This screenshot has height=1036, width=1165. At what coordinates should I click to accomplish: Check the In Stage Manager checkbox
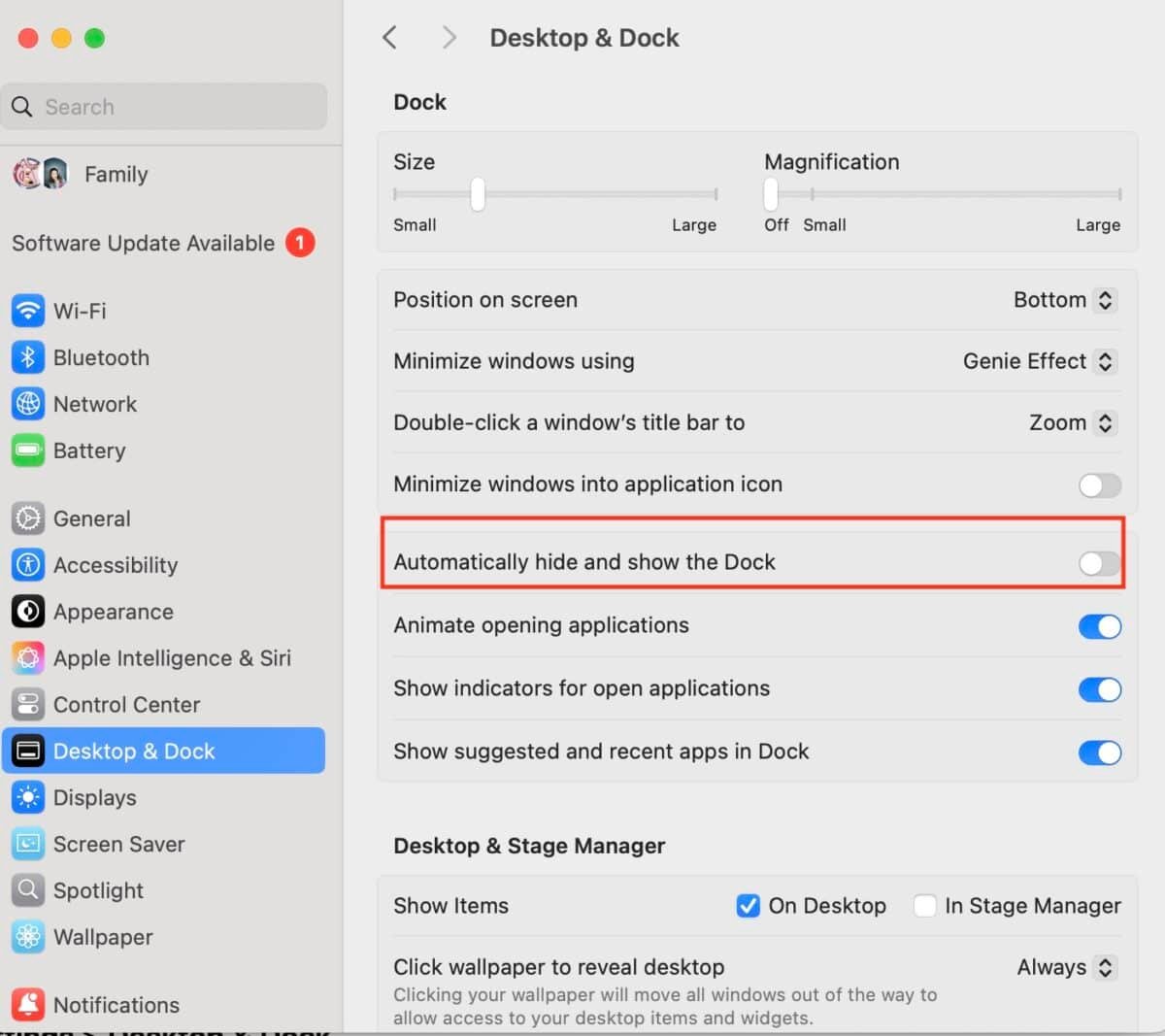pos(925,906)
